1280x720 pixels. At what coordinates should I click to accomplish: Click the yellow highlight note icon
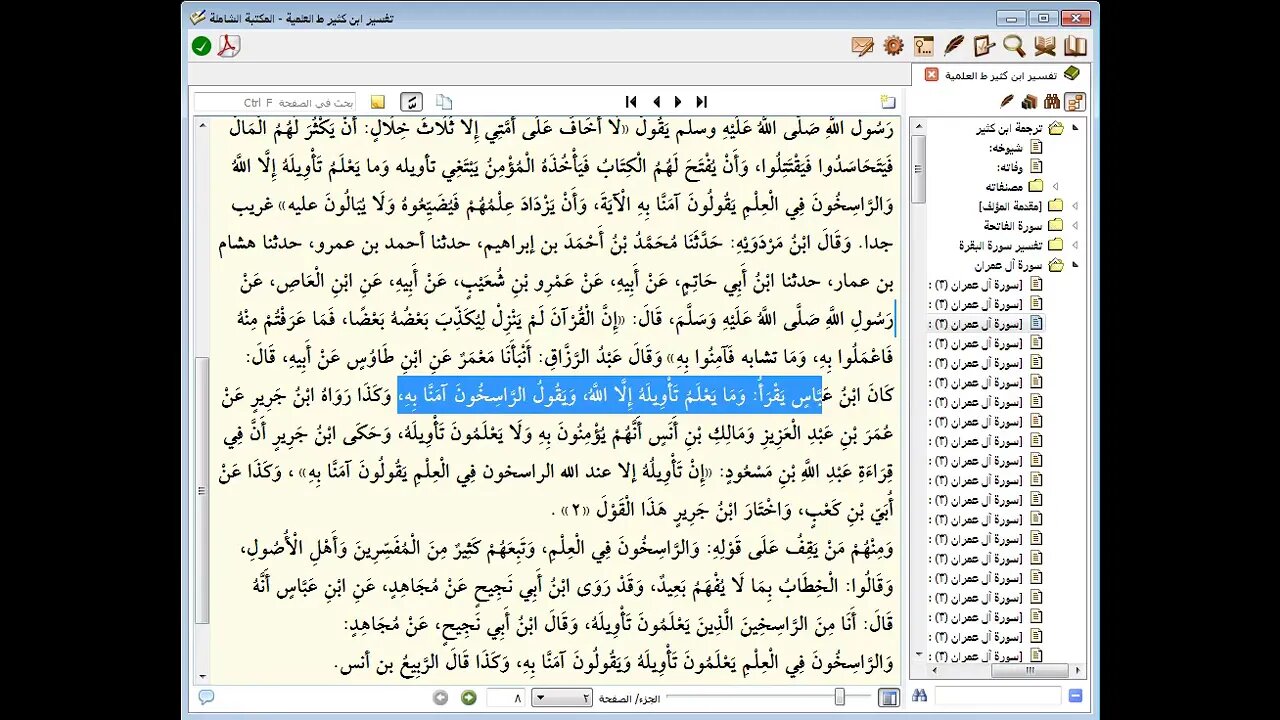click(378, 102)
